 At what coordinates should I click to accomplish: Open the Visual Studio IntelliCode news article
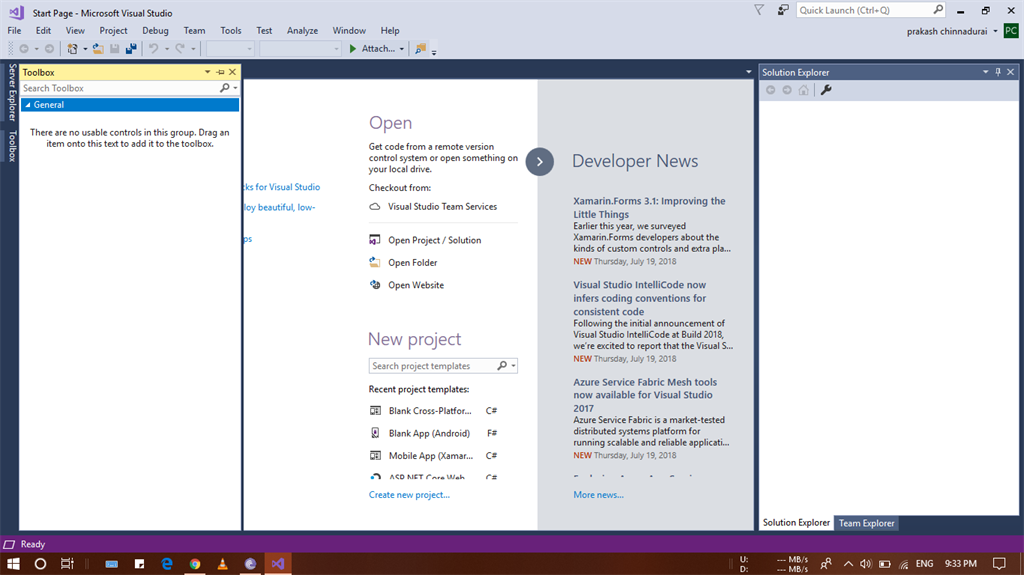pyautogui.click(x=639, y=298)
